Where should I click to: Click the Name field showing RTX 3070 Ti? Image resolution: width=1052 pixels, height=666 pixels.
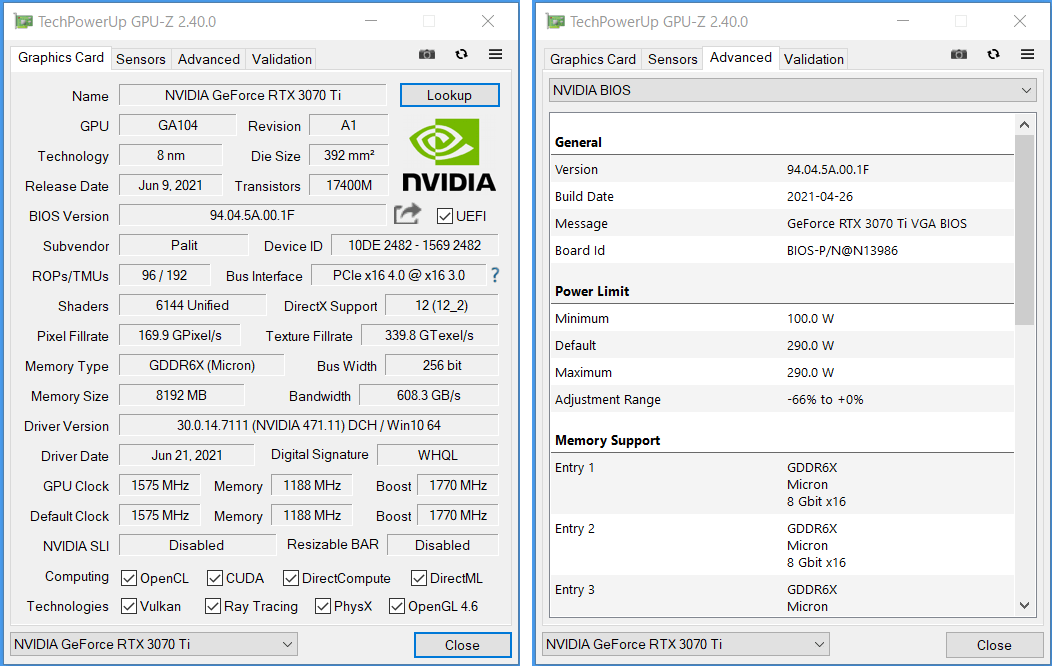pyautogui.click(x=253, y=95)
